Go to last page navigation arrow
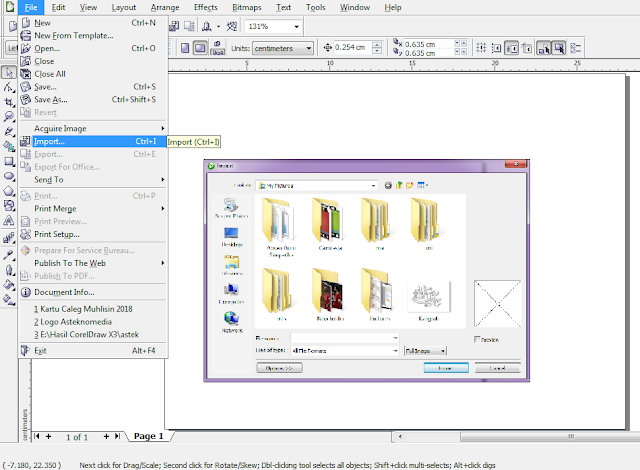Screen dimensions: 640x470 pyautogui.click(x=118, y=436)
